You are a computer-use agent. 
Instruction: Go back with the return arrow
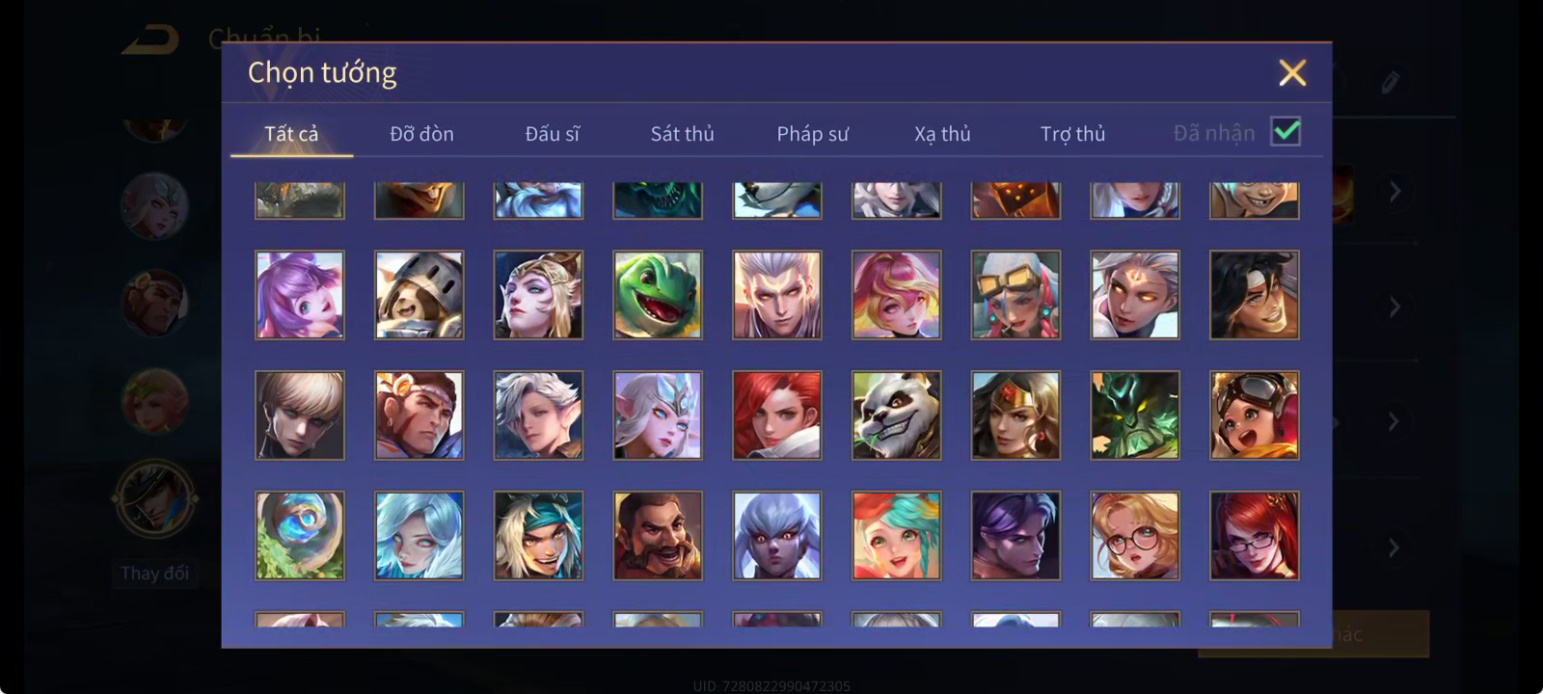pyautogui.click(x=151, y=40)
